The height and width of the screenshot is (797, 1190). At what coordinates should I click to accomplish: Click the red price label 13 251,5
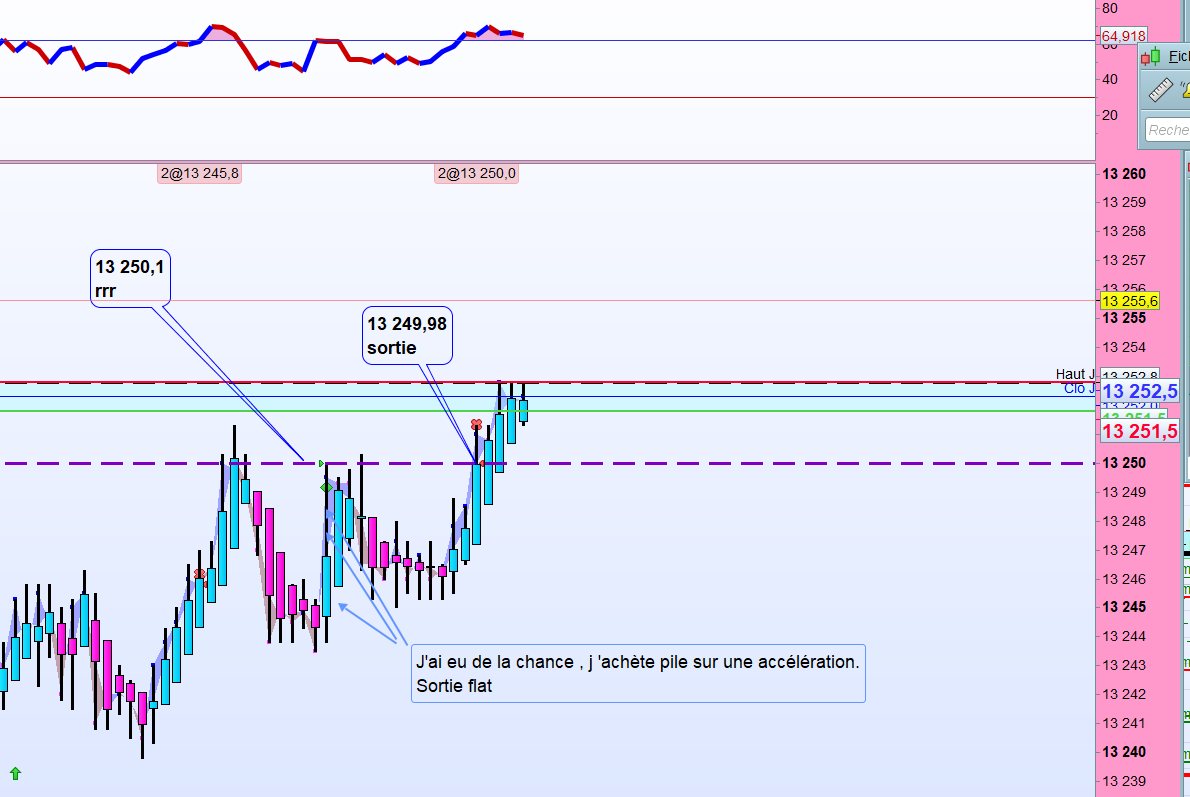(1140, 431)
